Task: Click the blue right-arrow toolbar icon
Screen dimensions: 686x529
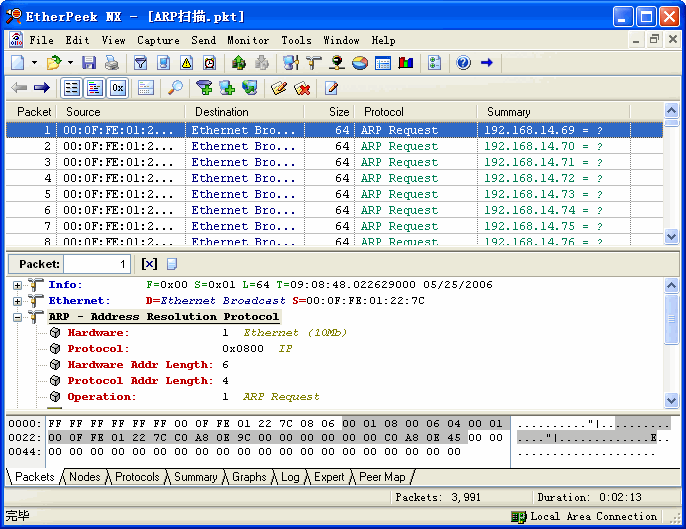Action: point(486,63)
